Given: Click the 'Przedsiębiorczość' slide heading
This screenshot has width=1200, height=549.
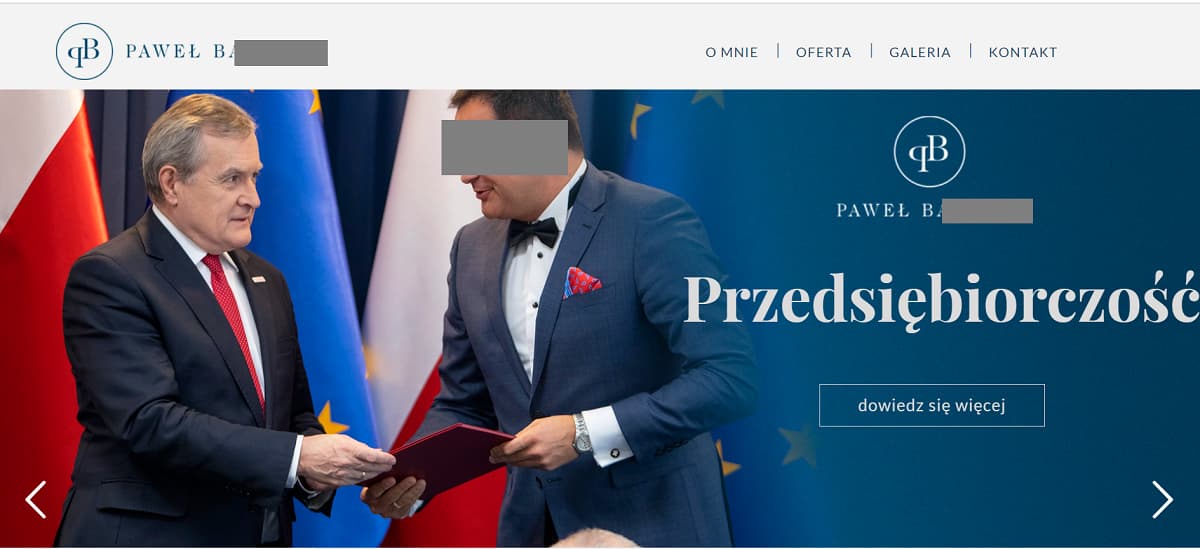Looking at the screenshot, I should click(941, 299).
